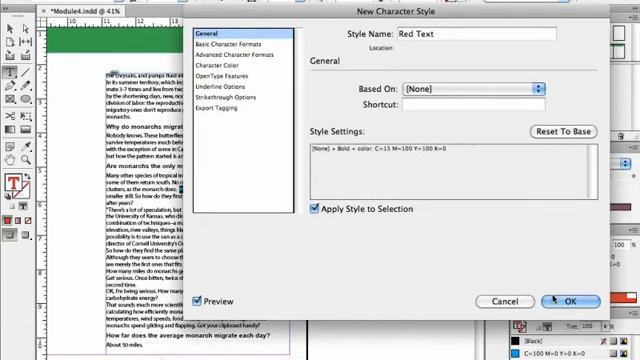Viewport: 640px width, 360px height.
Task: Click the fill/stroke icon in Swatches panel
Action: [x=520, y=326]
